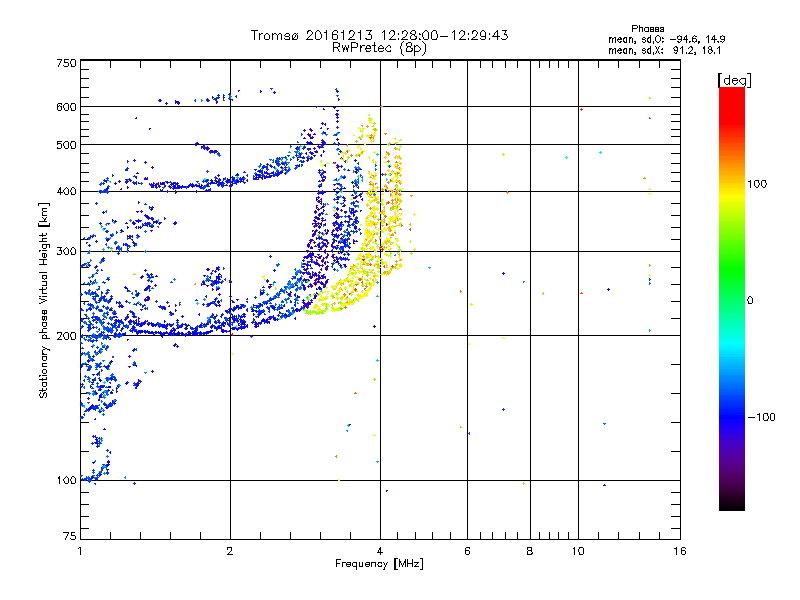Click the colorbar label '100'
800x600 pixels.
tap(757, 184)
